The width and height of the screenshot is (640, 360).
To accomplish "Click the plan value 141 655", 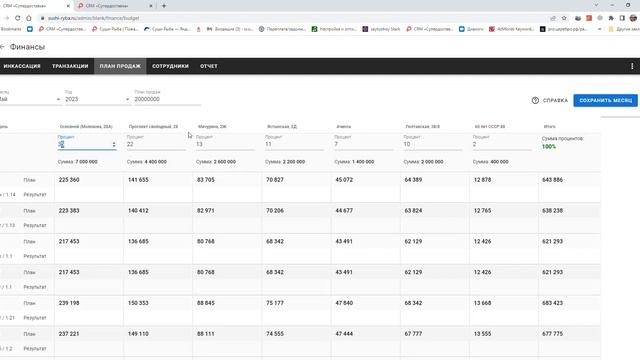I will click(x=138, y=180).
